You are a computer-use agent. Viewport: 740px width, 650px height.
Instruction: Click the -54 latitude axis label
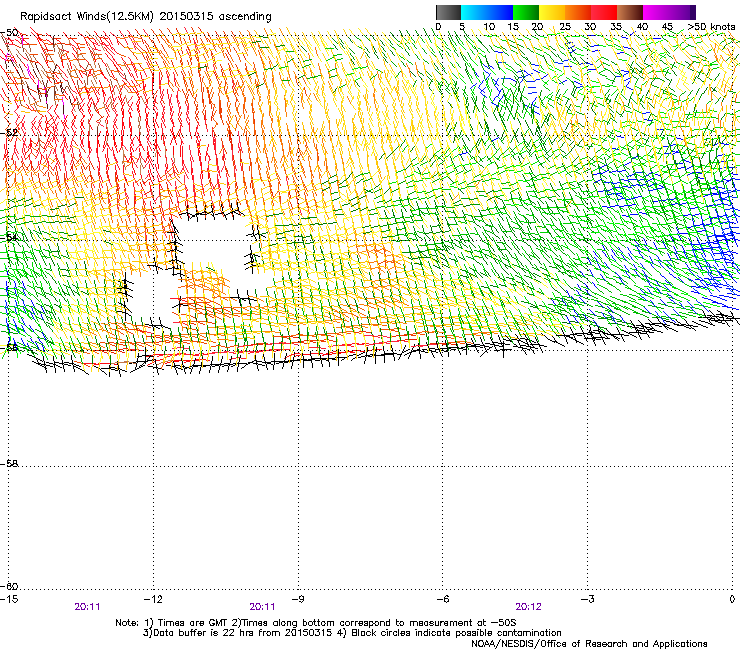click(x=9, y=237)
